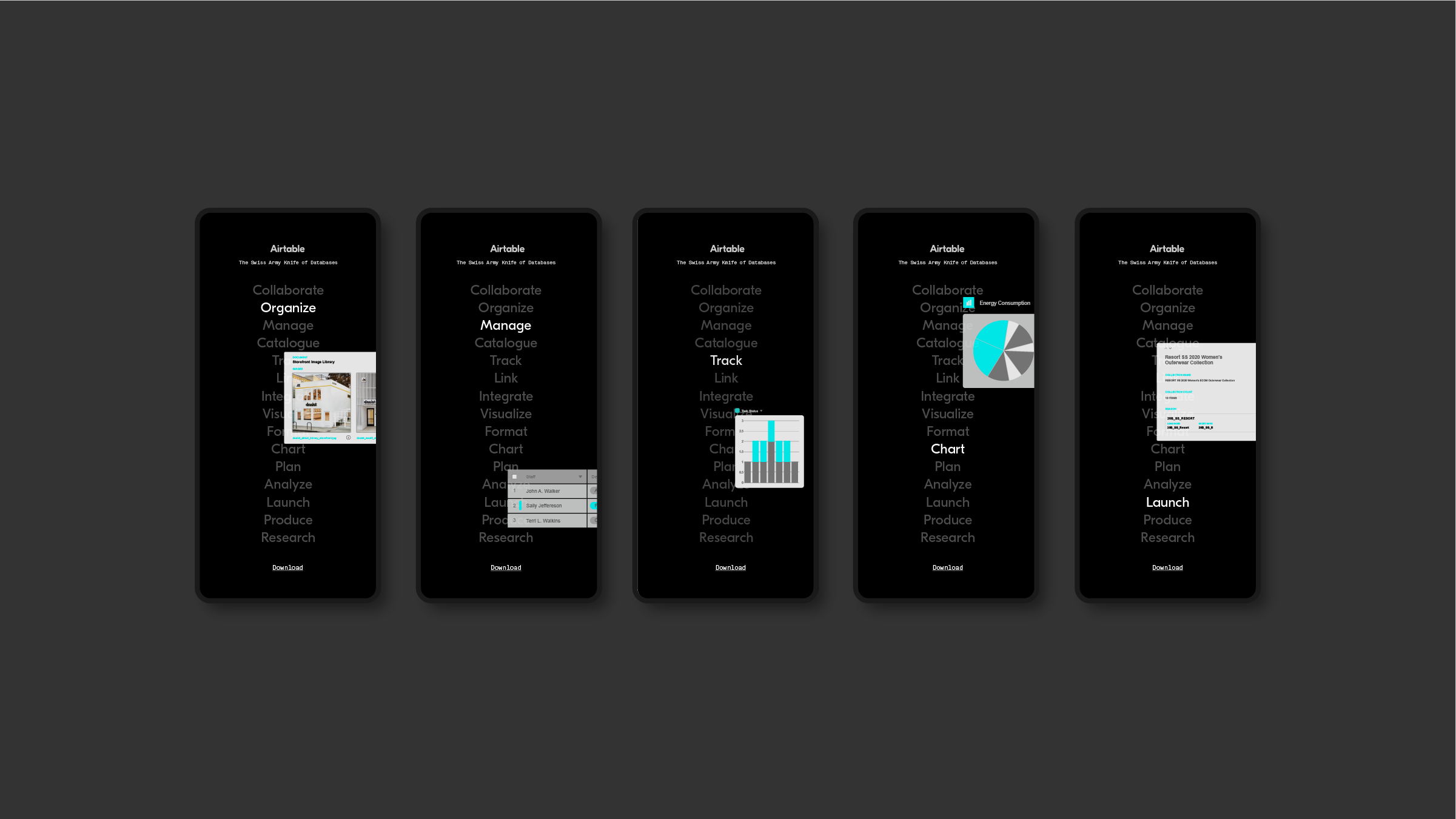
Task: Choose Produce on the Launch-highlighted phone
Action: [1167, 520]
